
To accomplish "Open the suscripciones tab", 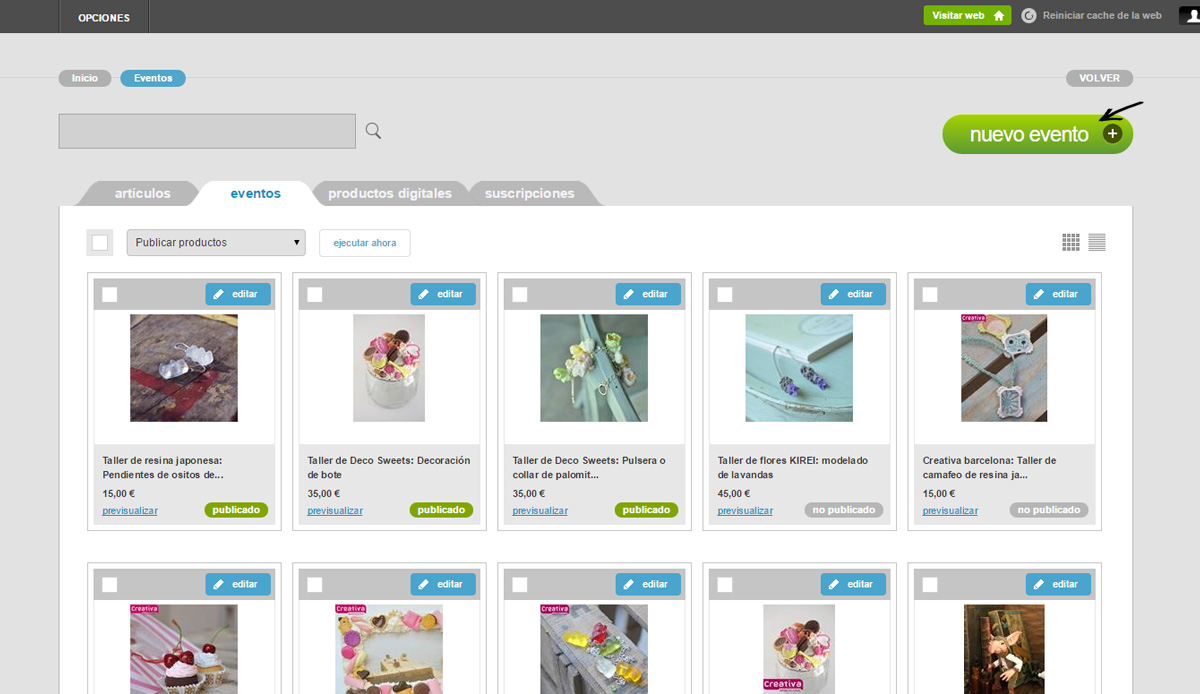I will click(x=530, y=194).
